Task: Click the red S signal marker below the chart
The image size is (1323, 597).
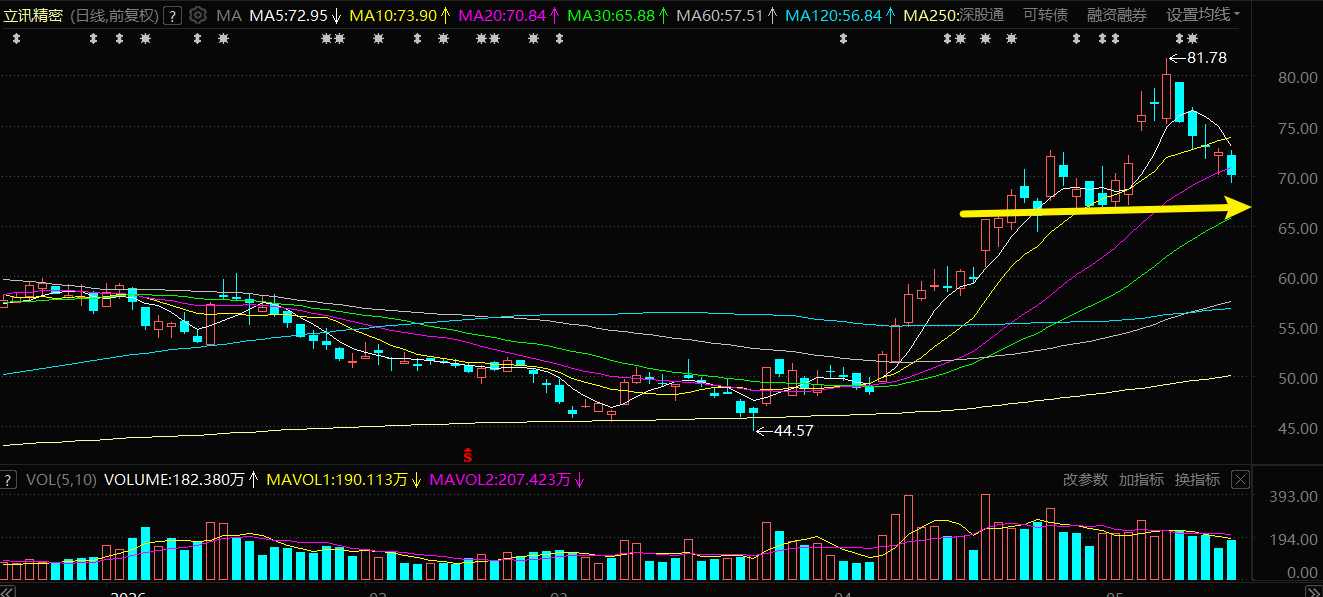Action: (x=465, y=454)
